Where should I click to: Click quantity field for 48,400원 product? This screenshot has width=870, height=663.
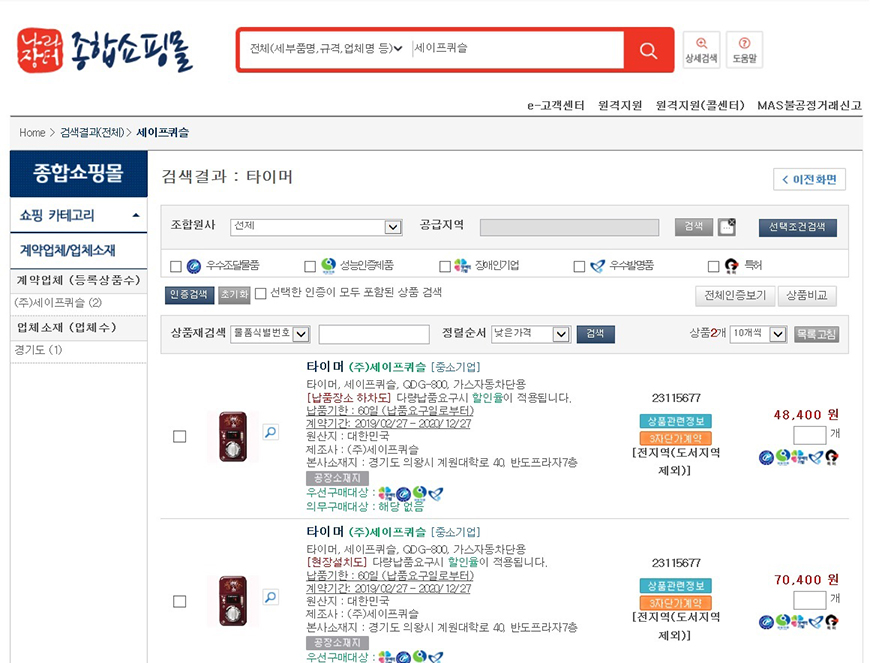[810, 435]
